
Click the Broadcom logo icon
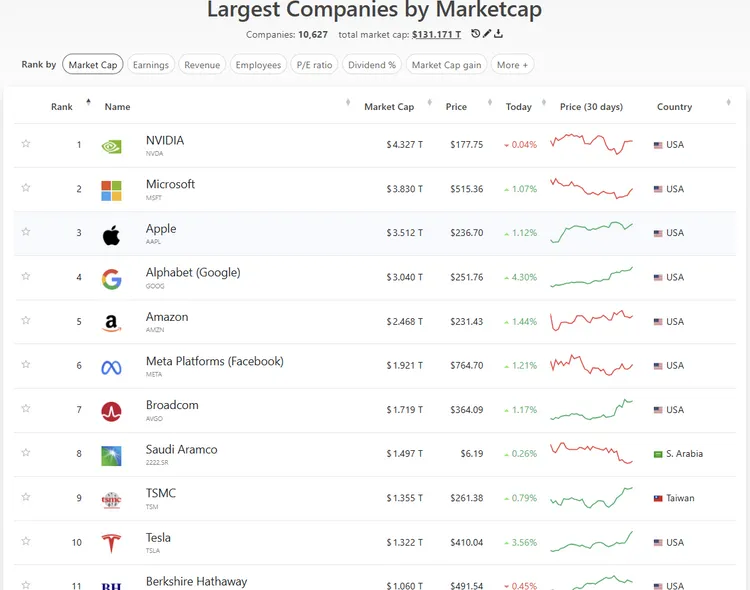[x=111, y=412]
